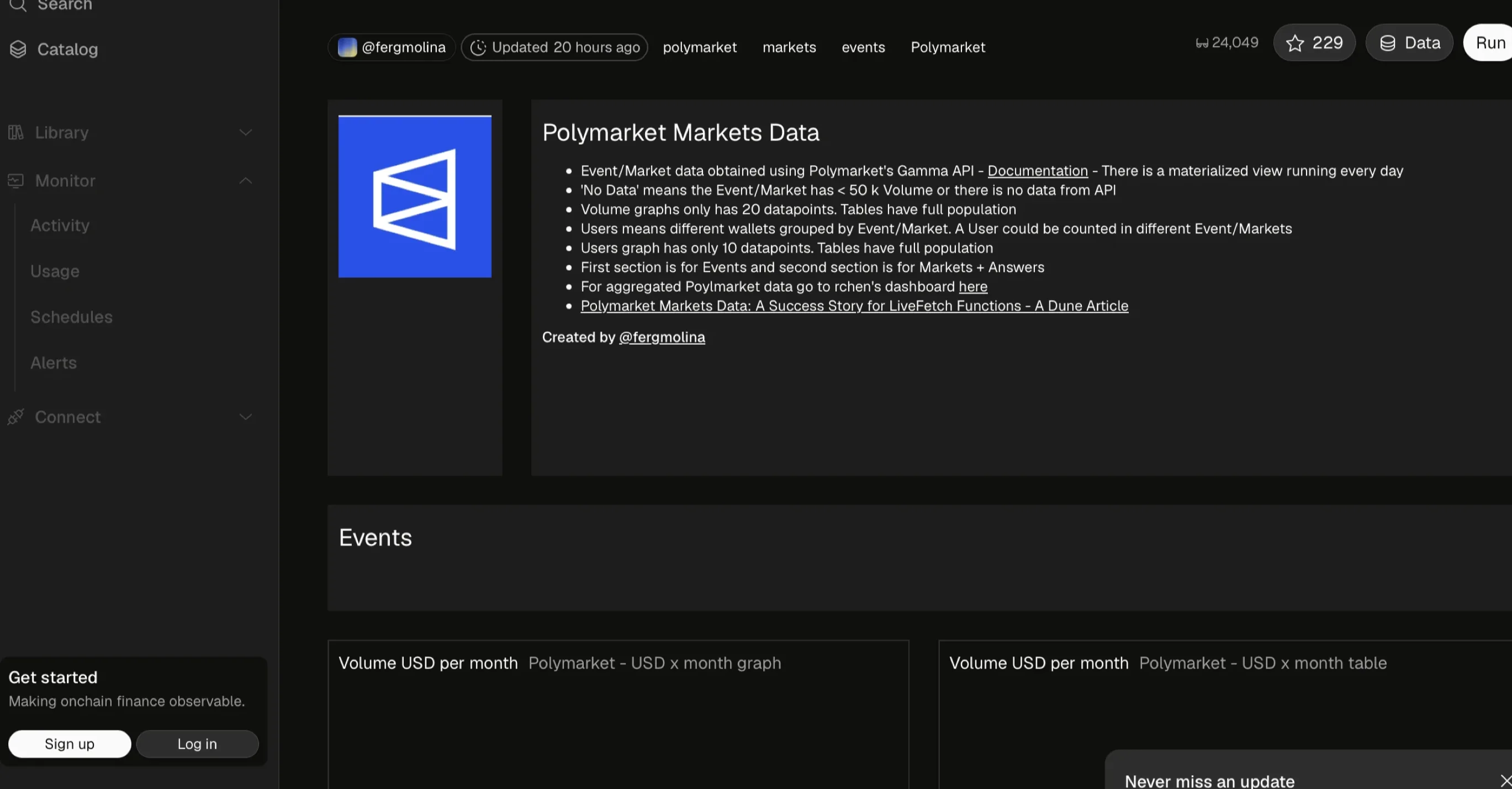Open Polymarket - USD x month graph query
Image resolution: width=1512 pixels, height=789 pixels.
pos(654,664)
